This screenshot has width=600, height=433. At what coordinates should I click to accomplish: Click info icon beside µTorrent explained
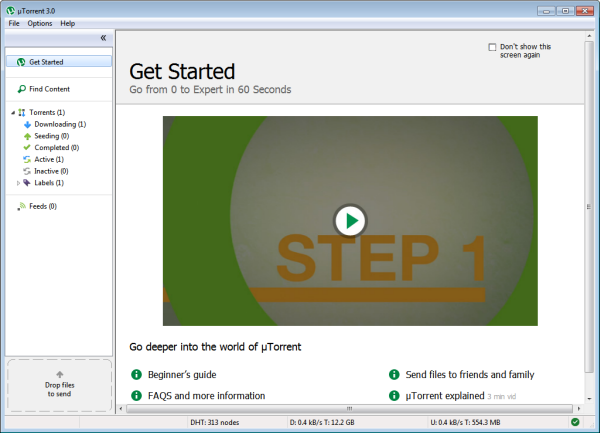(394, 396)
